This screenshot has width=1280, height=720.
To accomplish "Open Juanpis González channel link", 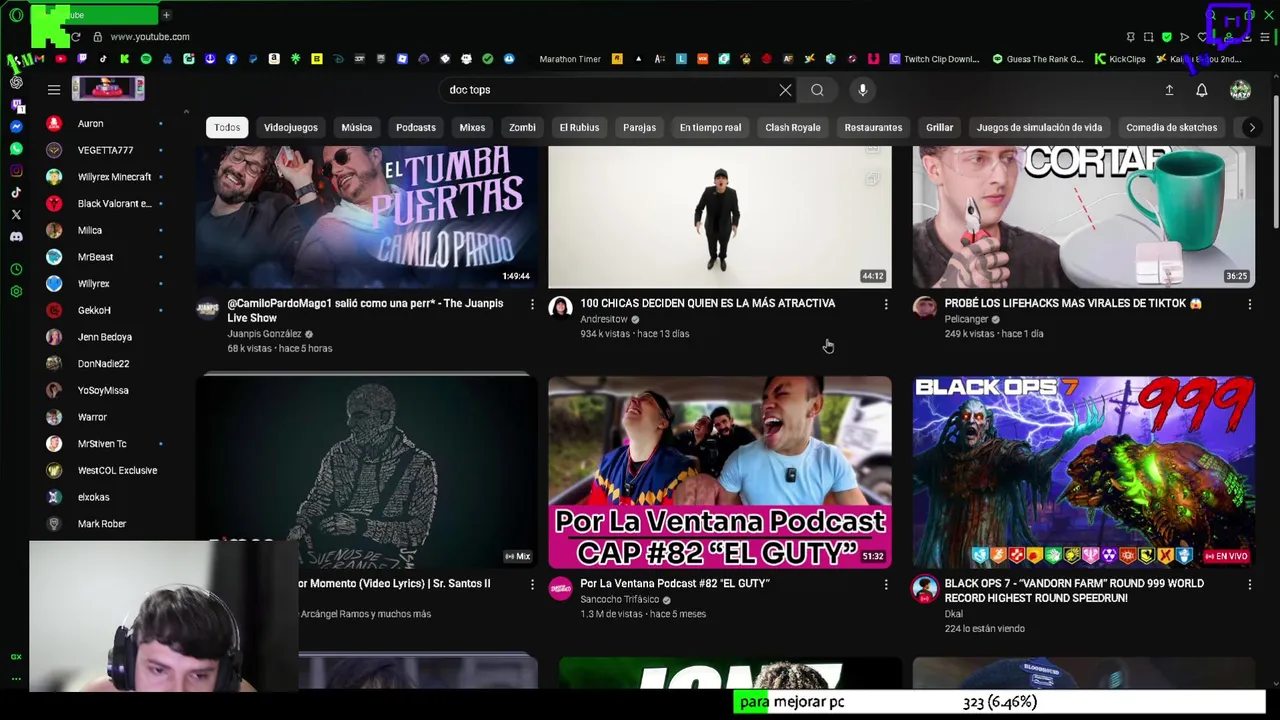I will point(264,334).
